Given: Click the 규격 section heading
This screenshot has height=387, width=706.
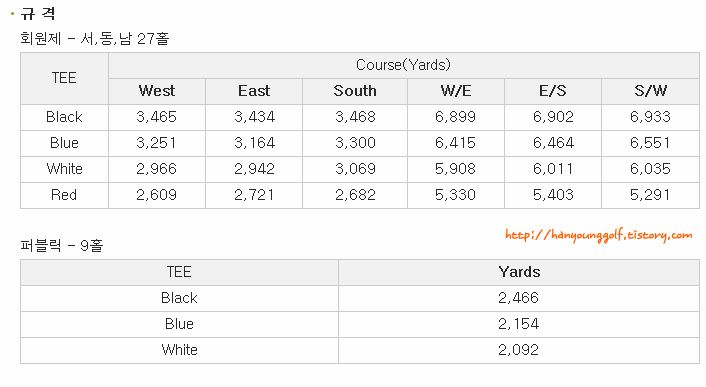Looking at the screenshot, I should (x=38, y=14).
